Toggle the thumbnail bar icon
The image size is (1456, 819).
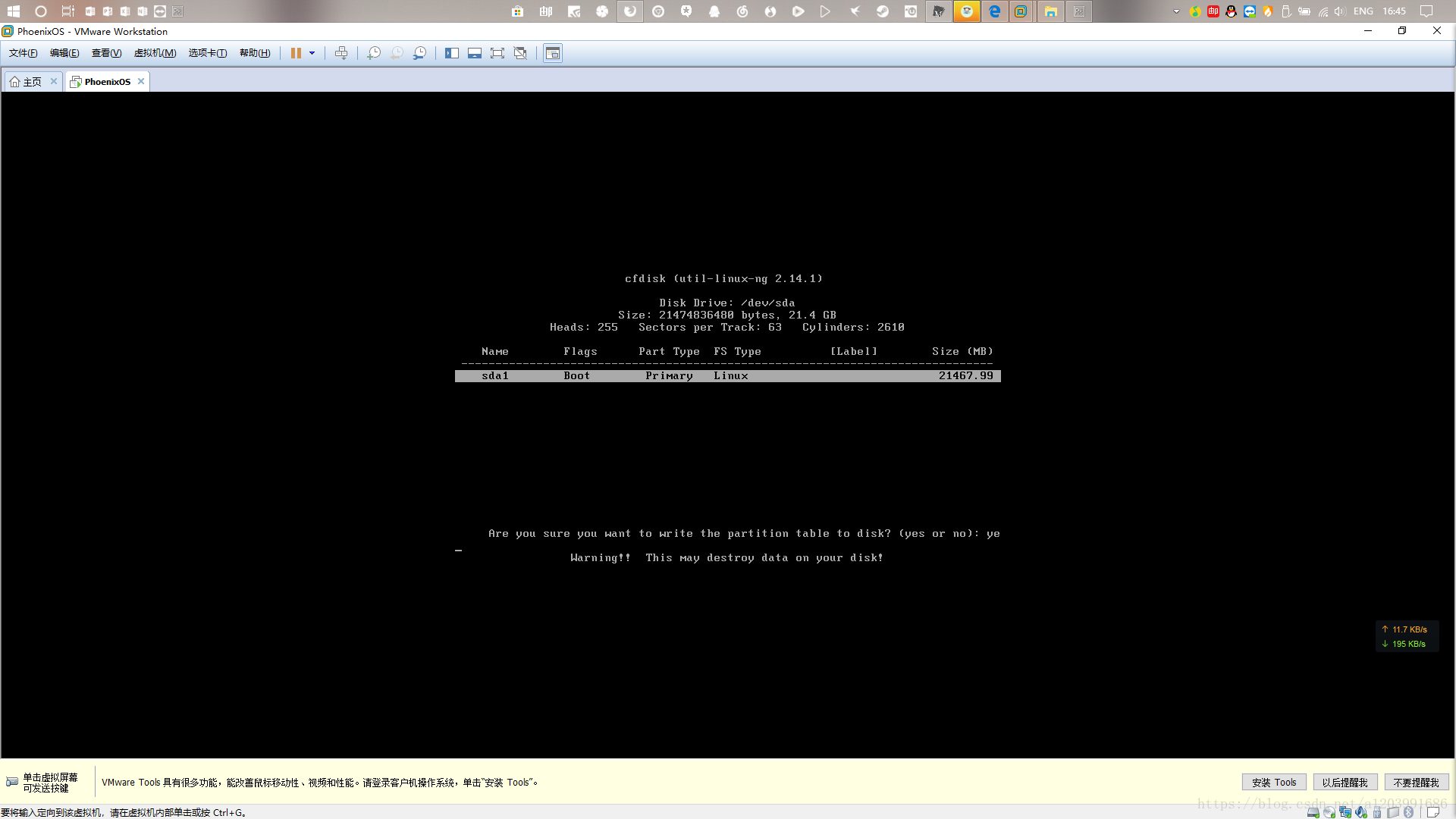[x=475, y=53]
